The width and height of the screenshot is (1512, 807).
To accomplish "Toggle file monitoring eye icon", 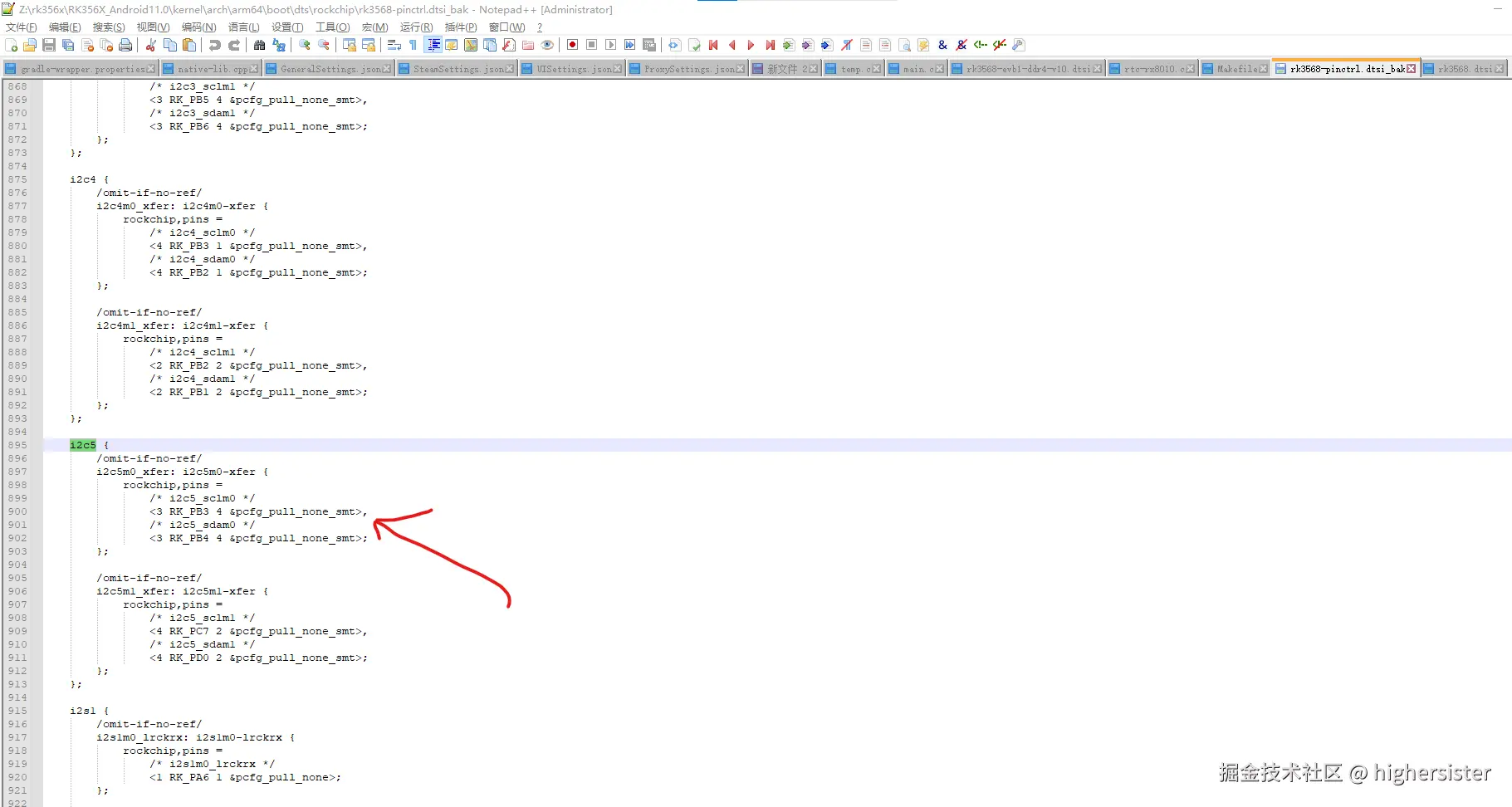I will click(547, 45).
